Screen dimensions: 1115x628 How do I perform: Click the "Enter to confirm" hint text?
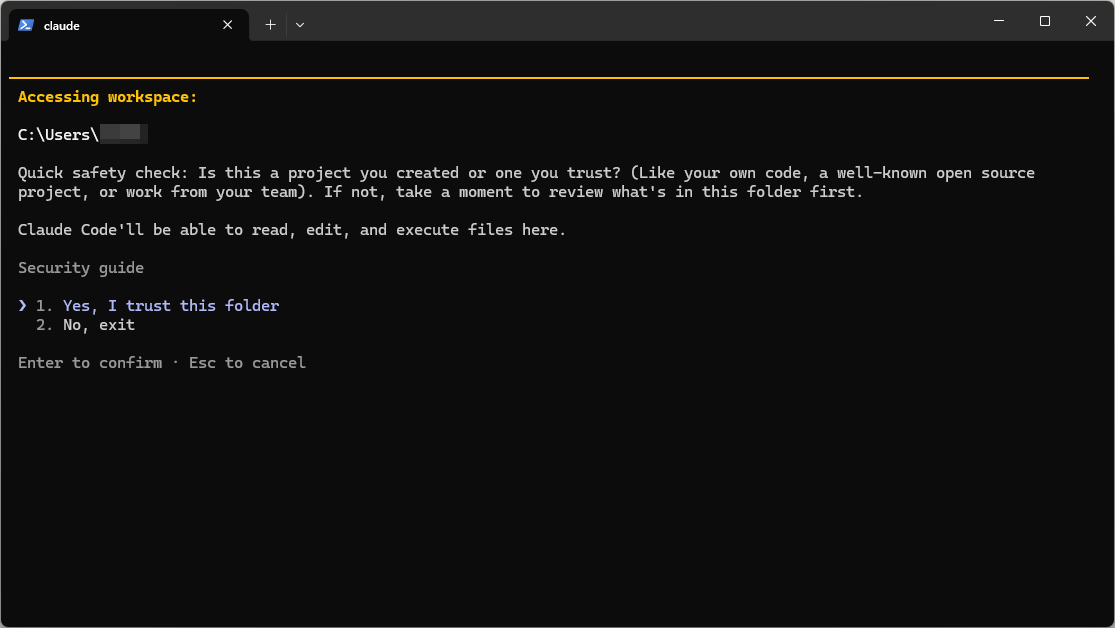[x=89, y=363]
